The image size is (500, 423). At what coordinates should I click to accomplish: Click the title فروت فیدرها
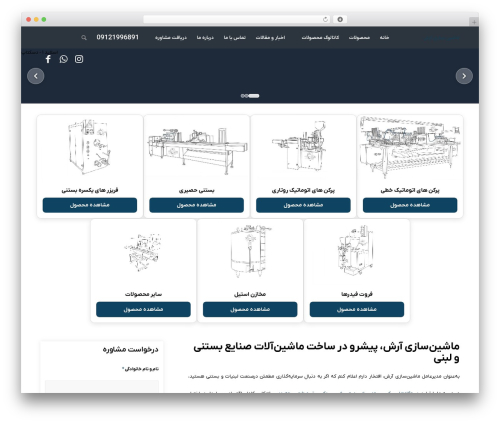(x=357, y=294)
